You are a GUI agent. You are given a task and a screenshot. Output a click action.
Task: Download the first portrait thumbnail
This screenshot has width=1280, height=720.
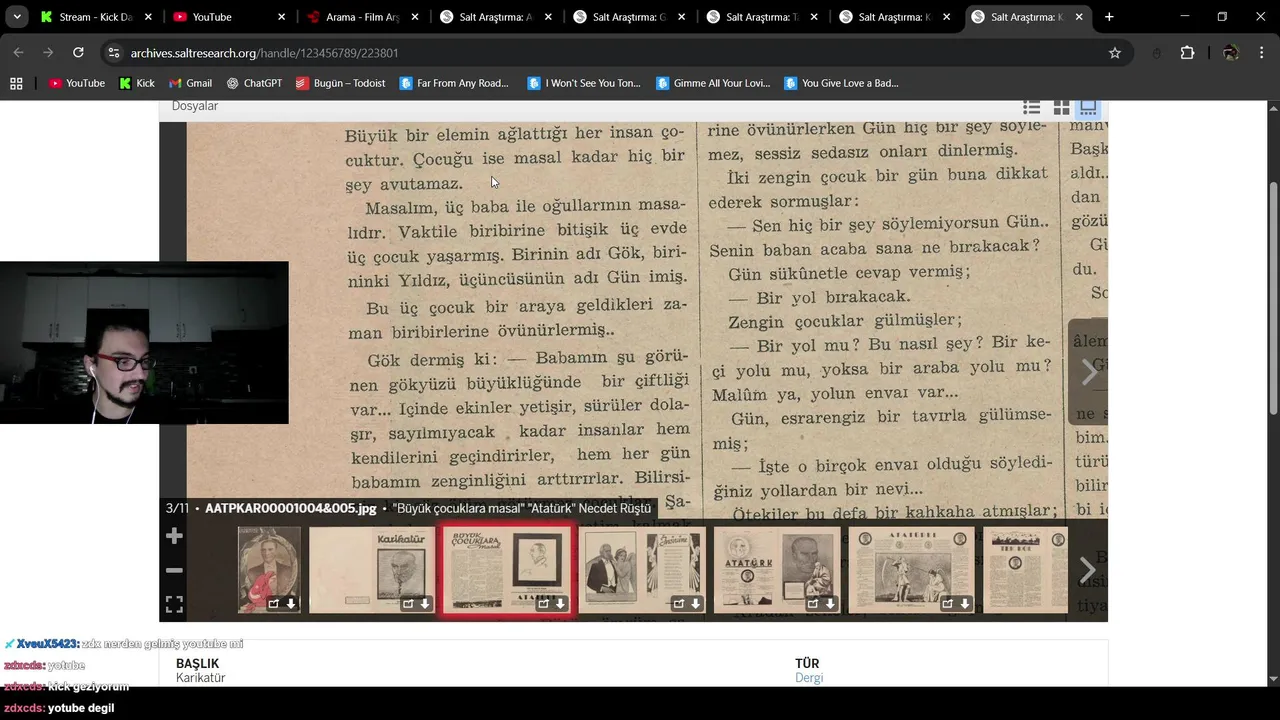click(291, 604)
